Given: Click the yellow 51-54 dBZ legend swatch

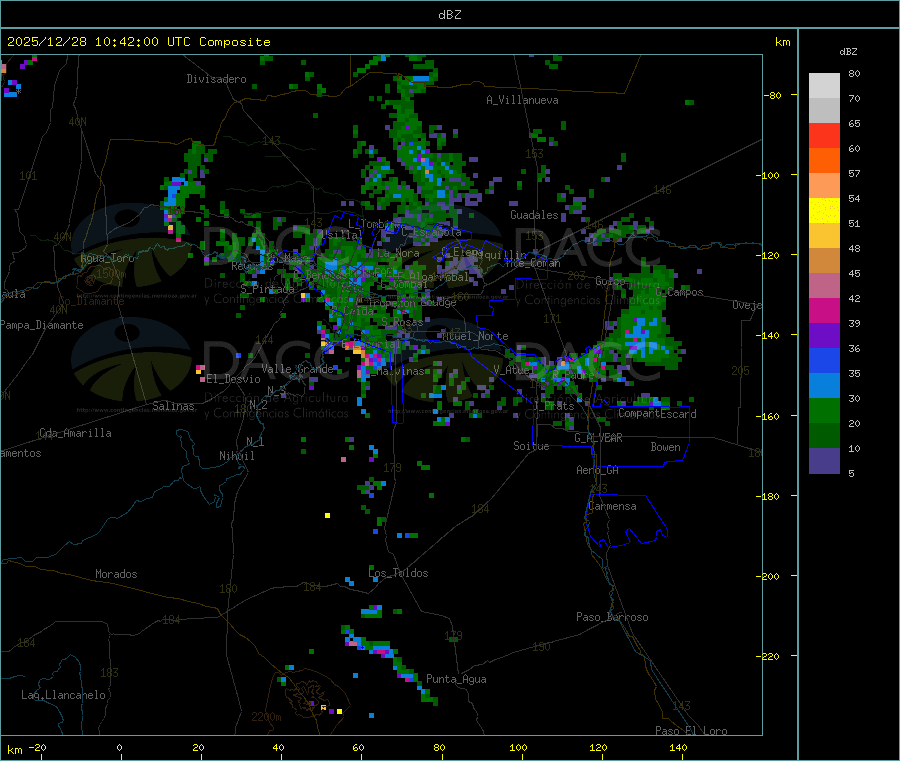Looking at the screenshot, I should tap(824, 211).
